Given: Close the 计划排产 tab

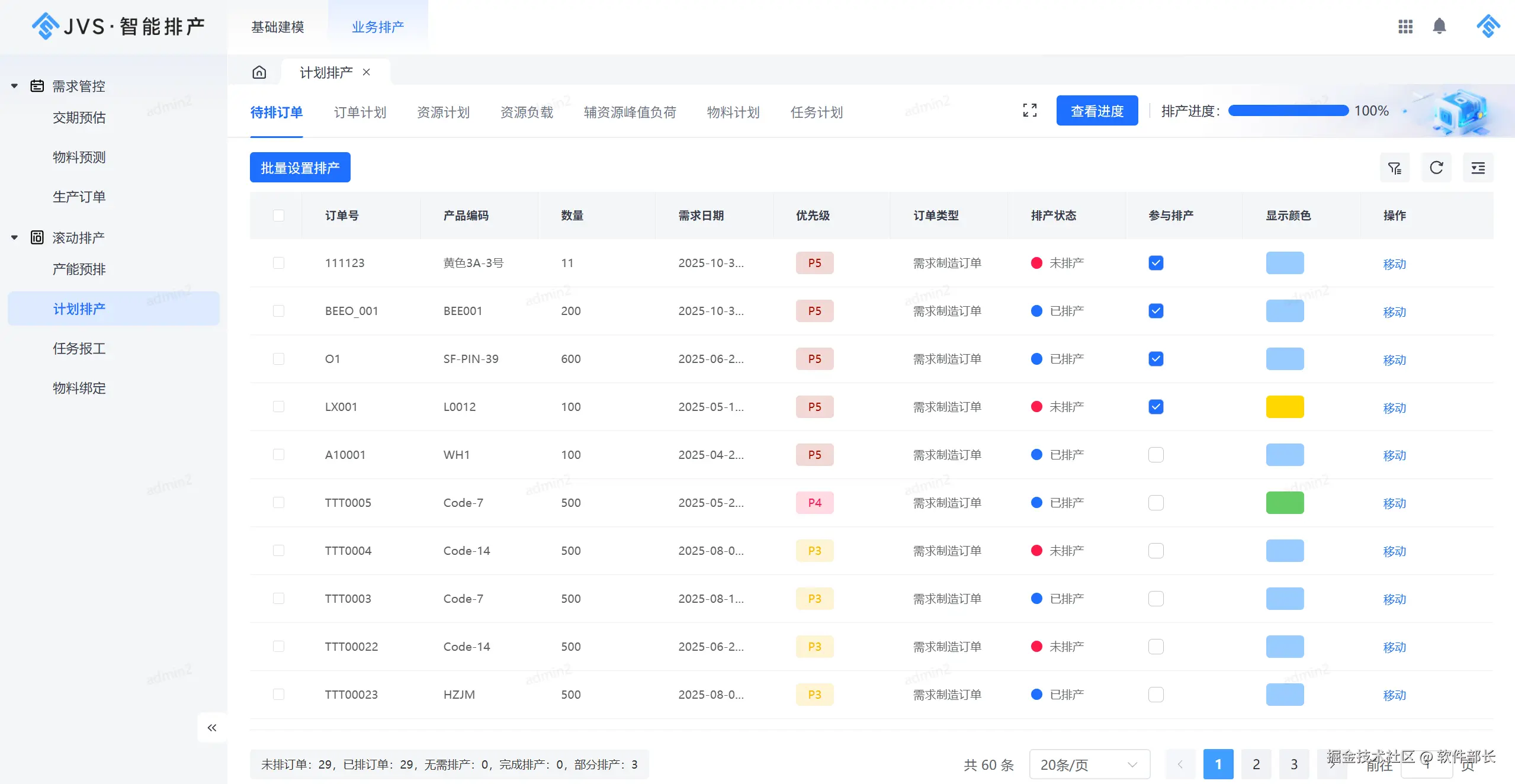Looking at the screenshot, I should [367, 72].
